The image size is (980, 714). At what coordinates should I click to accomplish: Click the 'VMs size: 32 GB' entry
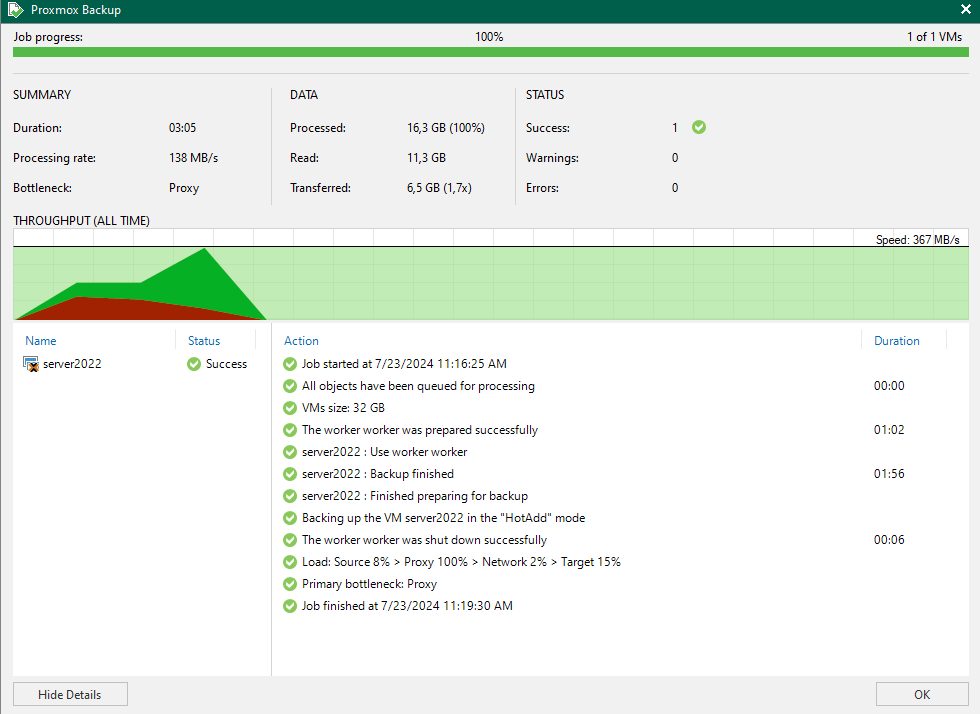point(343,408)
